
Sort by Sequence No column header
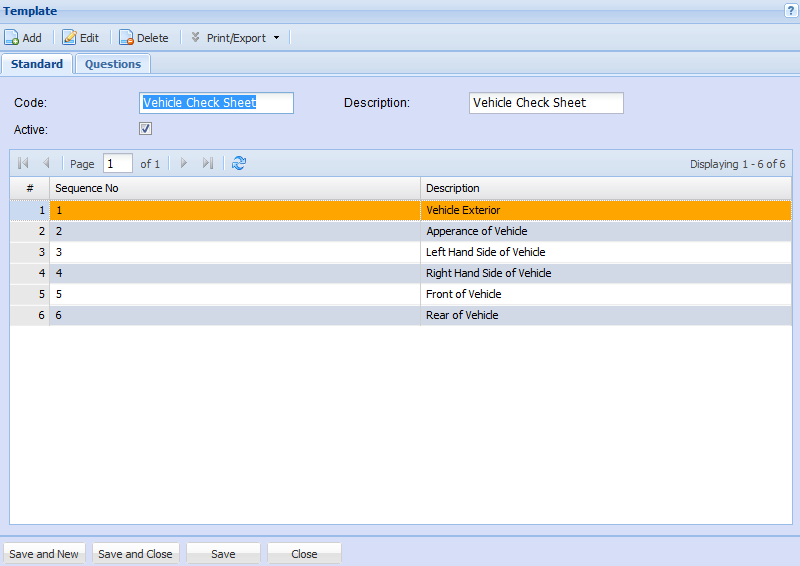(235, 188)
